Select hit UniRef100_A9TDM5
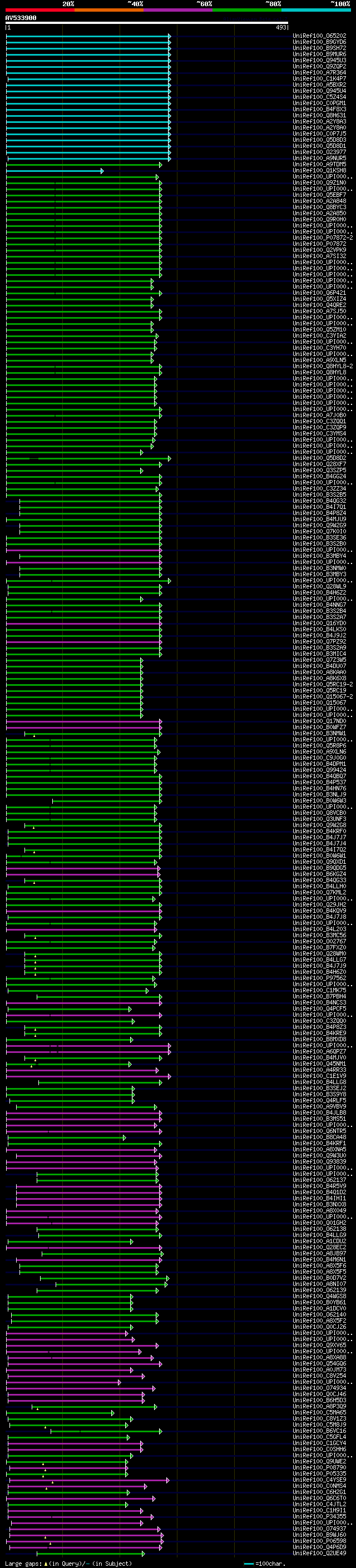Image resolution: width=356 pixels, height=1568 pixels. (x=319, y=164)
